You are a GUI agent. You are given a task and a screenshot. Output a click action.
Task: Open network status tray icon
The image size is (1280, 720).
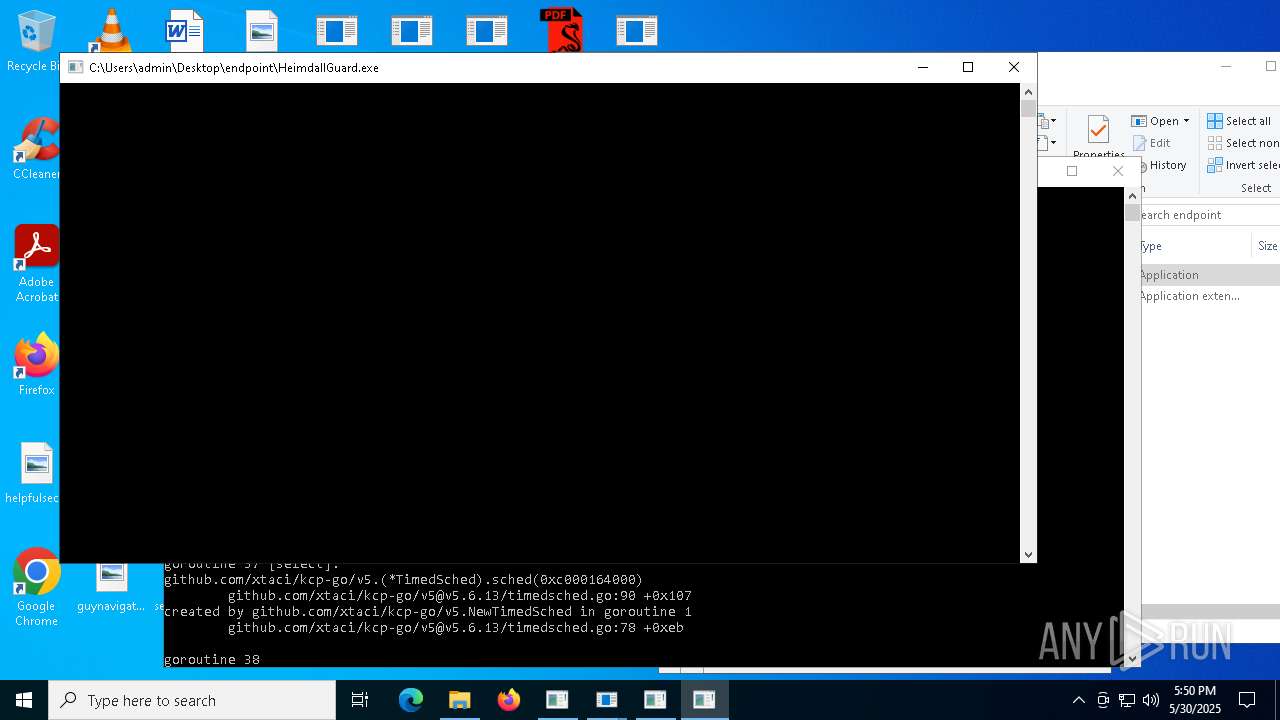(1127, 700)
